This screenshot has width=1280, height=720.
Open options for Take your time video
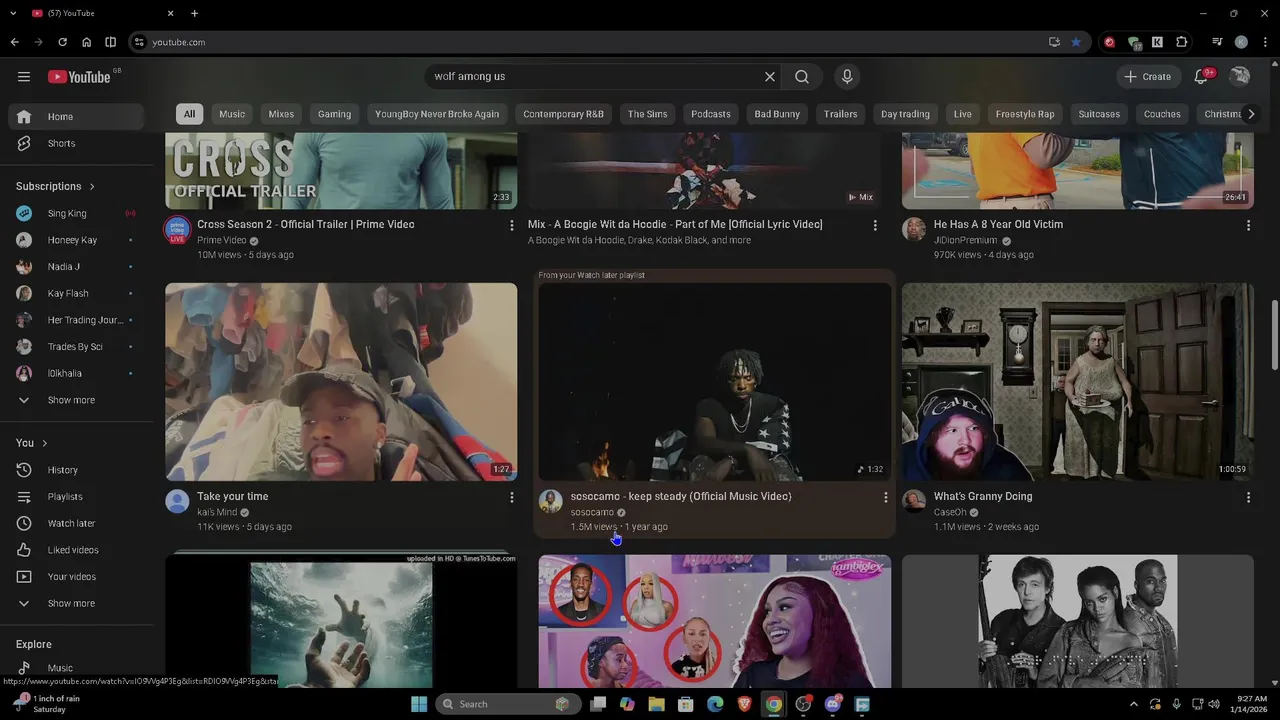coord(512,497)
